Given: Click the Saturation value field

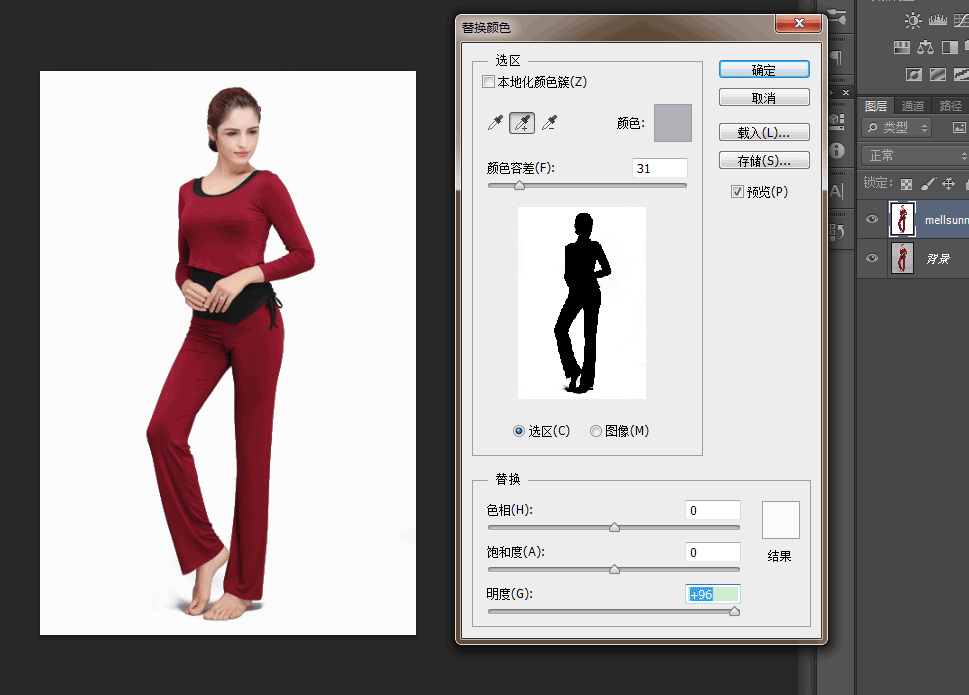Looking at the screenshot, I should click(713, 552).
